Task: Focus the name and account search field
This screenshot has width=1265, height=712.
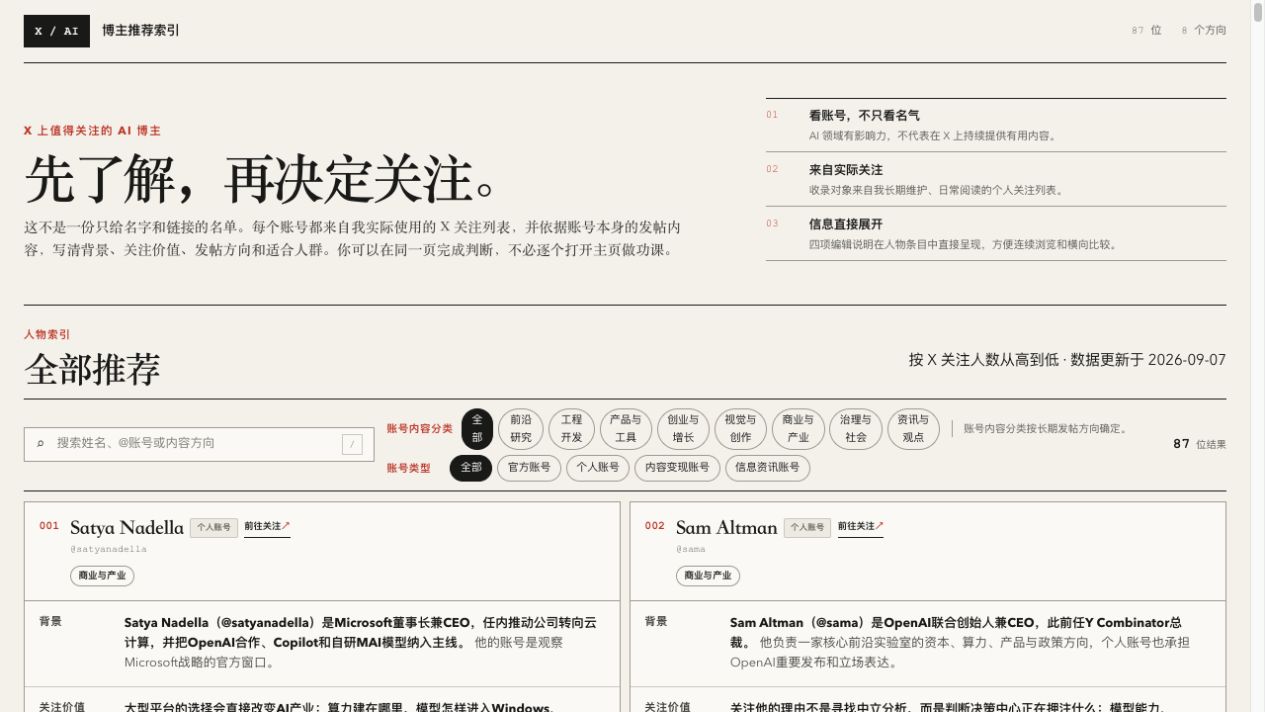Action: [199, 444]
